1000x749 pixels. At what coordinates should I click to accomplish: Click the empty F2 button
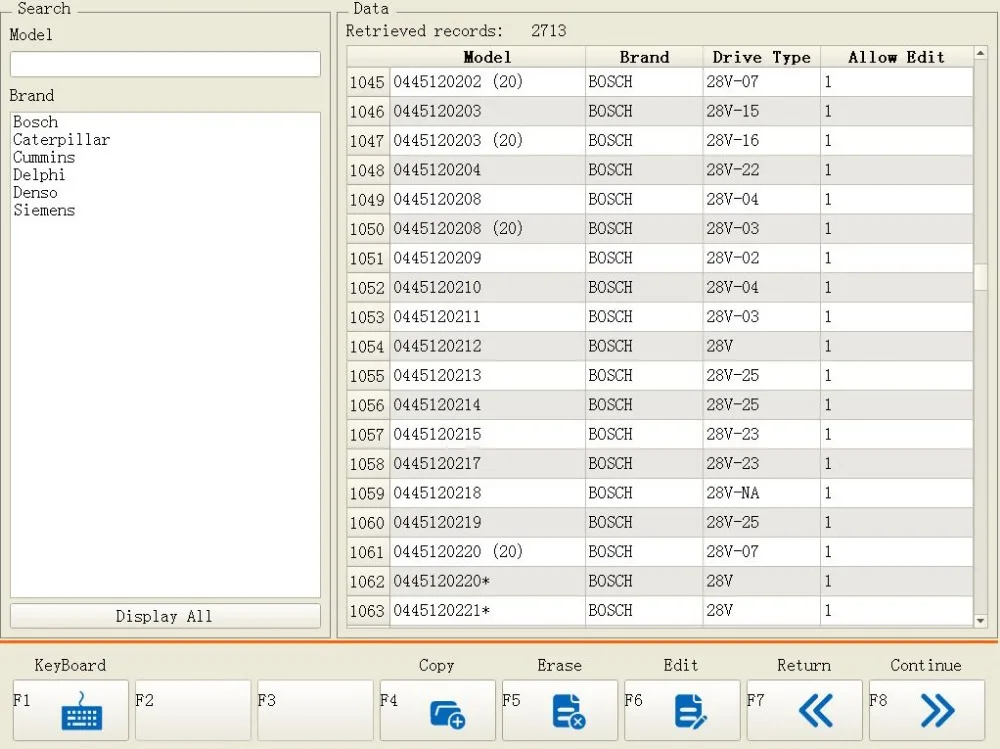tap(192, 711)
